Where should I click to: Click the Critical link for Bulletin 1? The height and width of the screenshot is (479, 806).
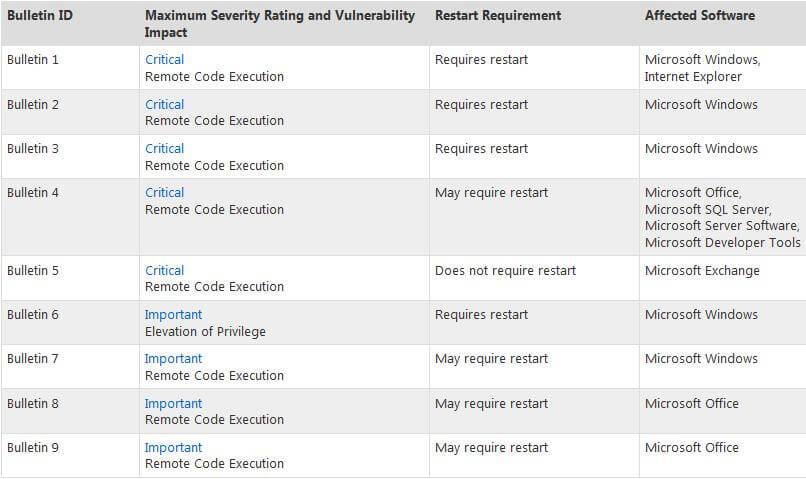point(164,60)
